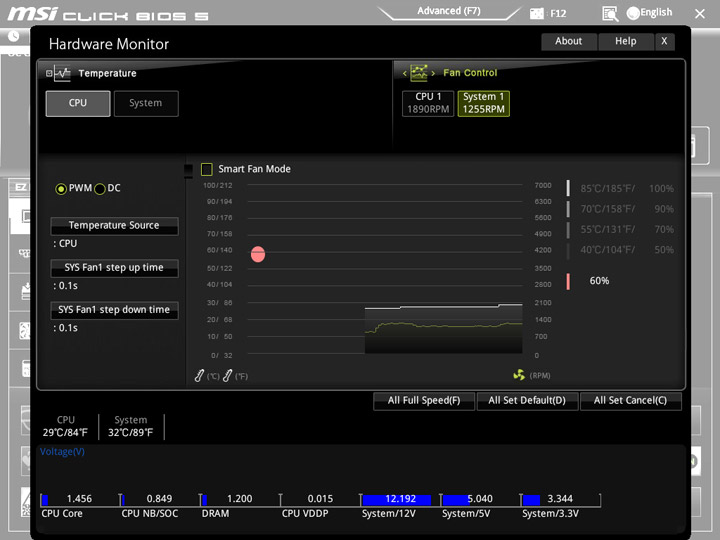The image size is (720, 540).
Task: Click All Set Cancel(C) button
Action: [x=630, y=401]
